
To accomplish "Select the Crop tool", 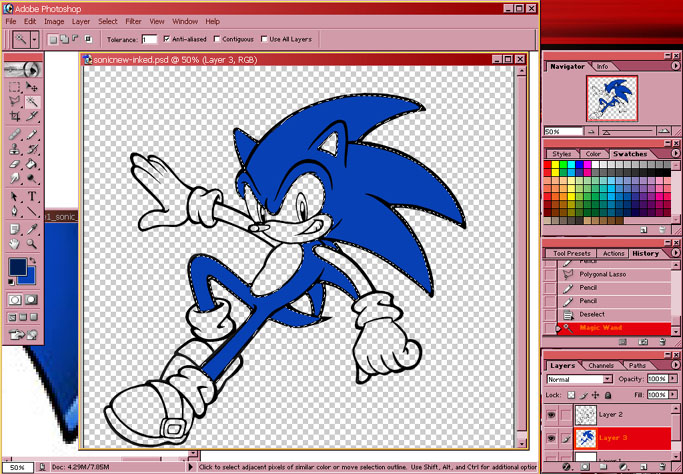I will (x=15, y=116).
